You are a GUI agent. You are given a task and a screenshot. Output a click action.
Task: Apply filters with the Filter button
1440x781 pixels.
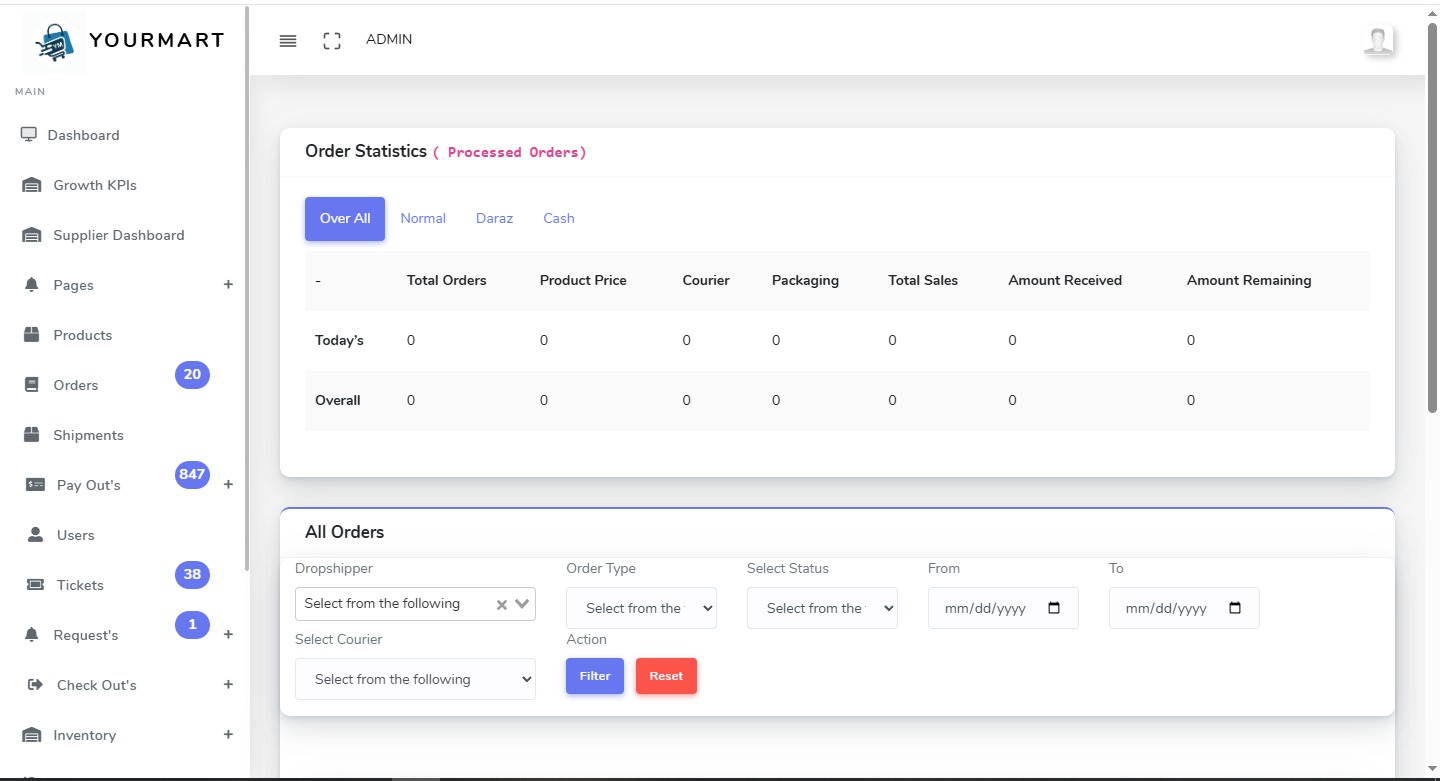pos(595,676)
